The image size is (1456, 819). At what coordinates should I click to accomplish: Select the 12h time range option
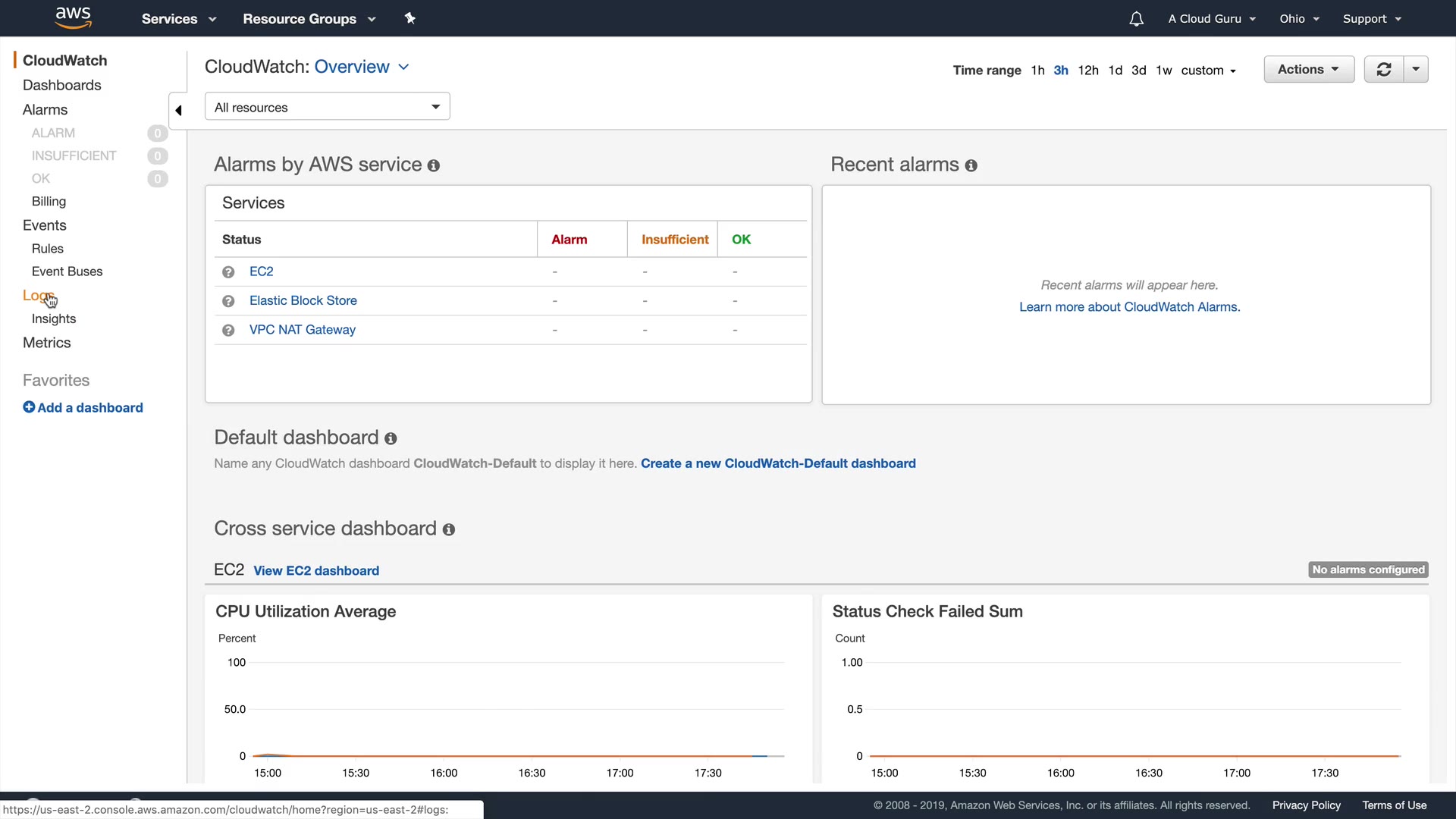[1087, 70]
